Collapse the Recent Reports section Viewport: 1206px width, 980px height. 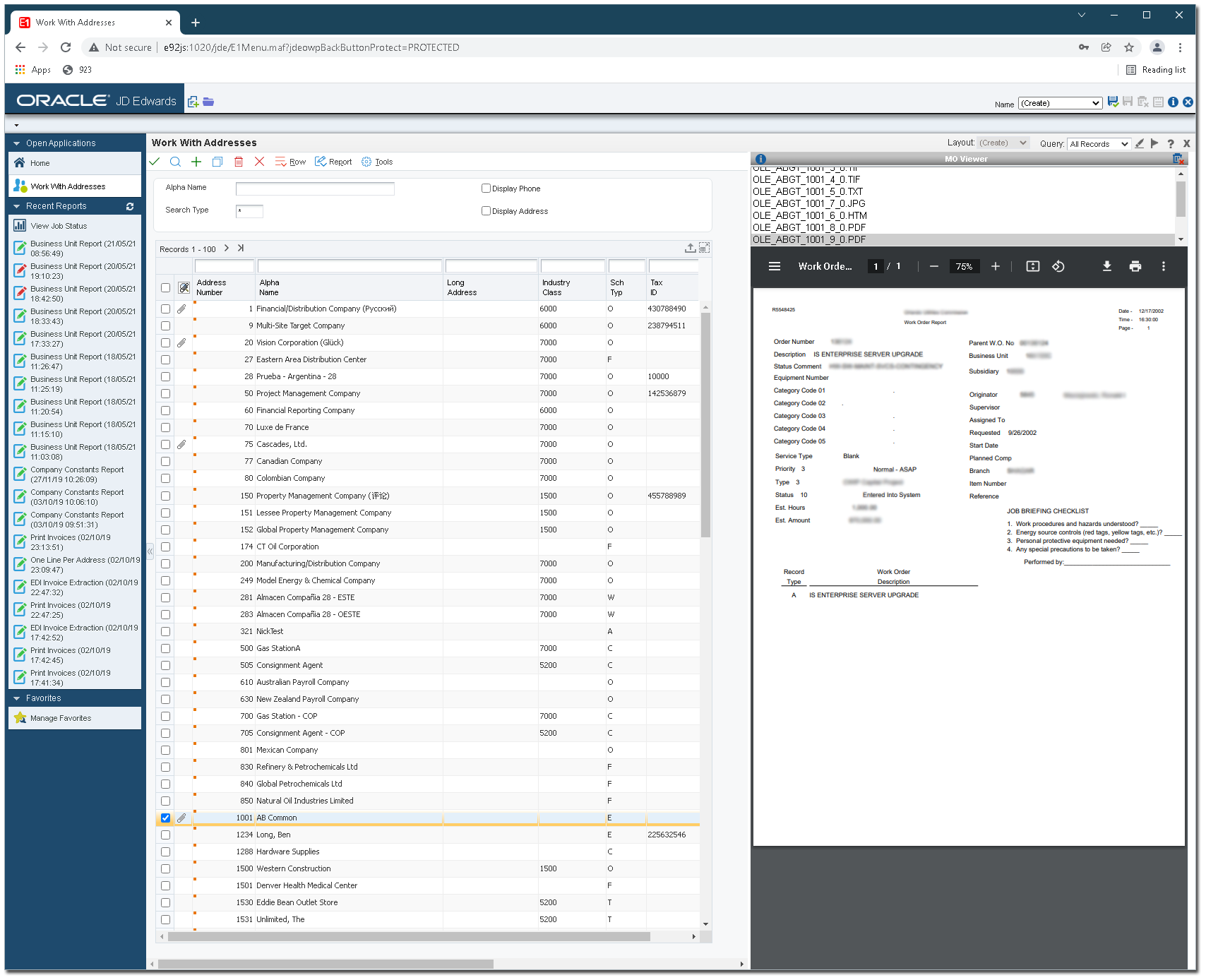pos(17,206)
